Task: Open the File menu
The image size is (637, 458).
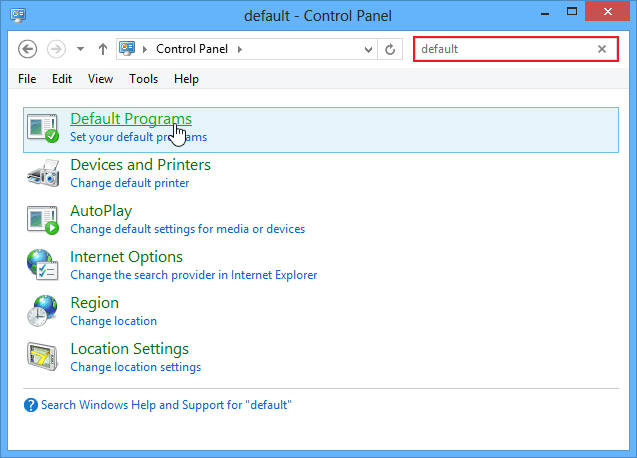Action: tap(27, 79)
